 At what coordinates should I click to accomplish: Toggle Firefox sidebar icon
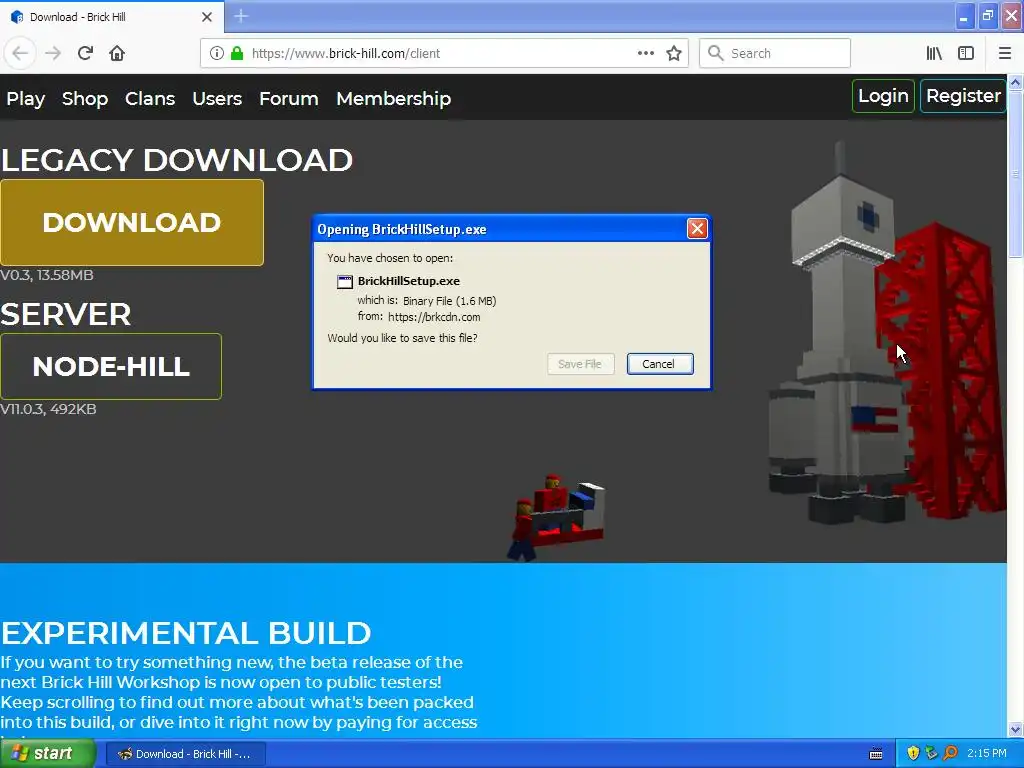tap(966, 53)
